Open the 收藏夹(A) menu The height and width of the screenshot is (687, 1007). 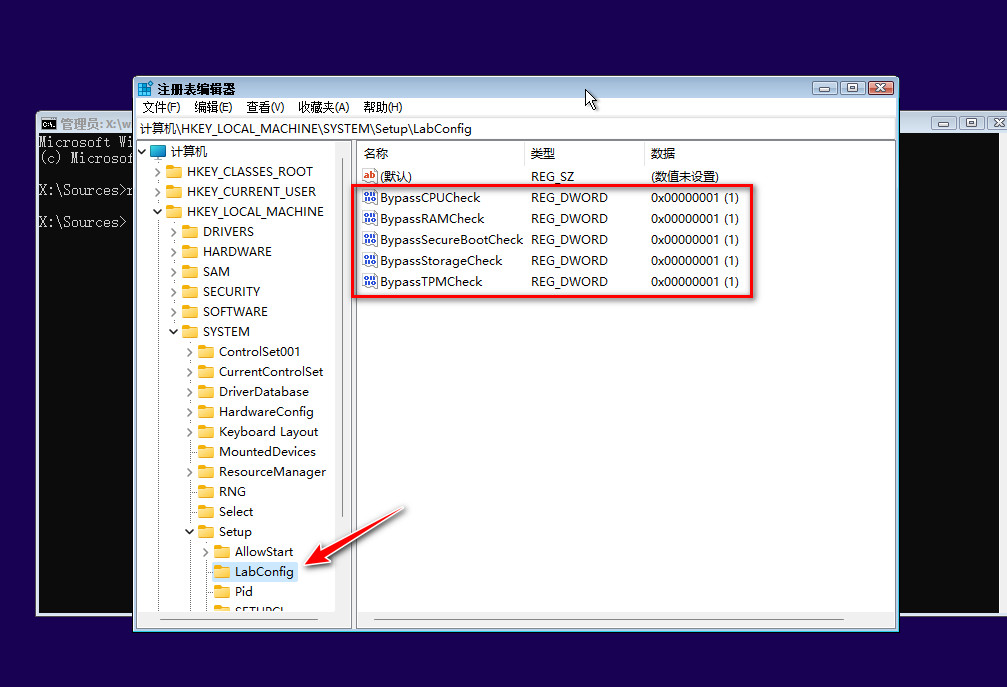point(324,107)
